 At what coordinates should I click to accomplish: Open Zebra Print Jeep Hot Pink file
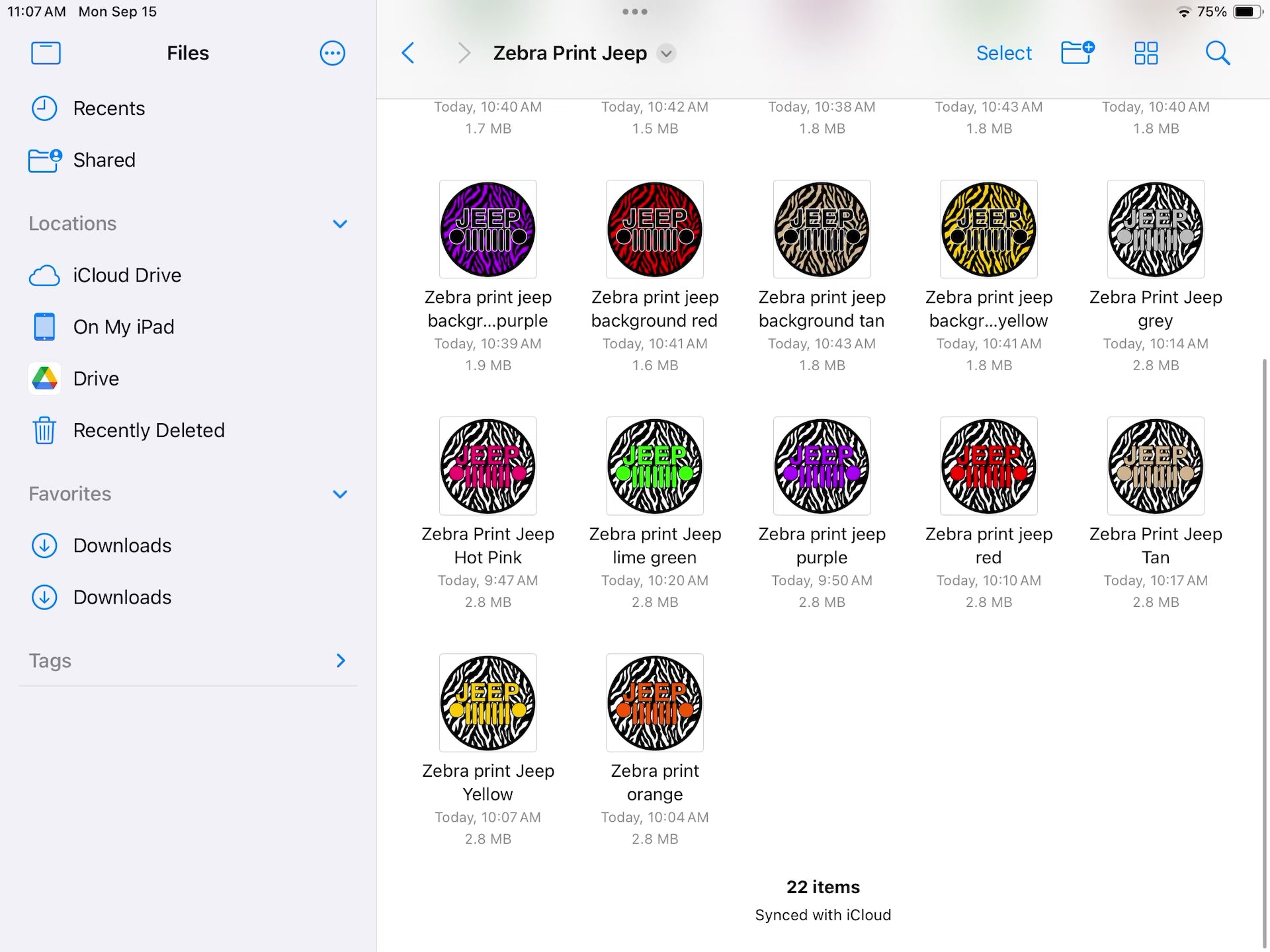(488, 466)
